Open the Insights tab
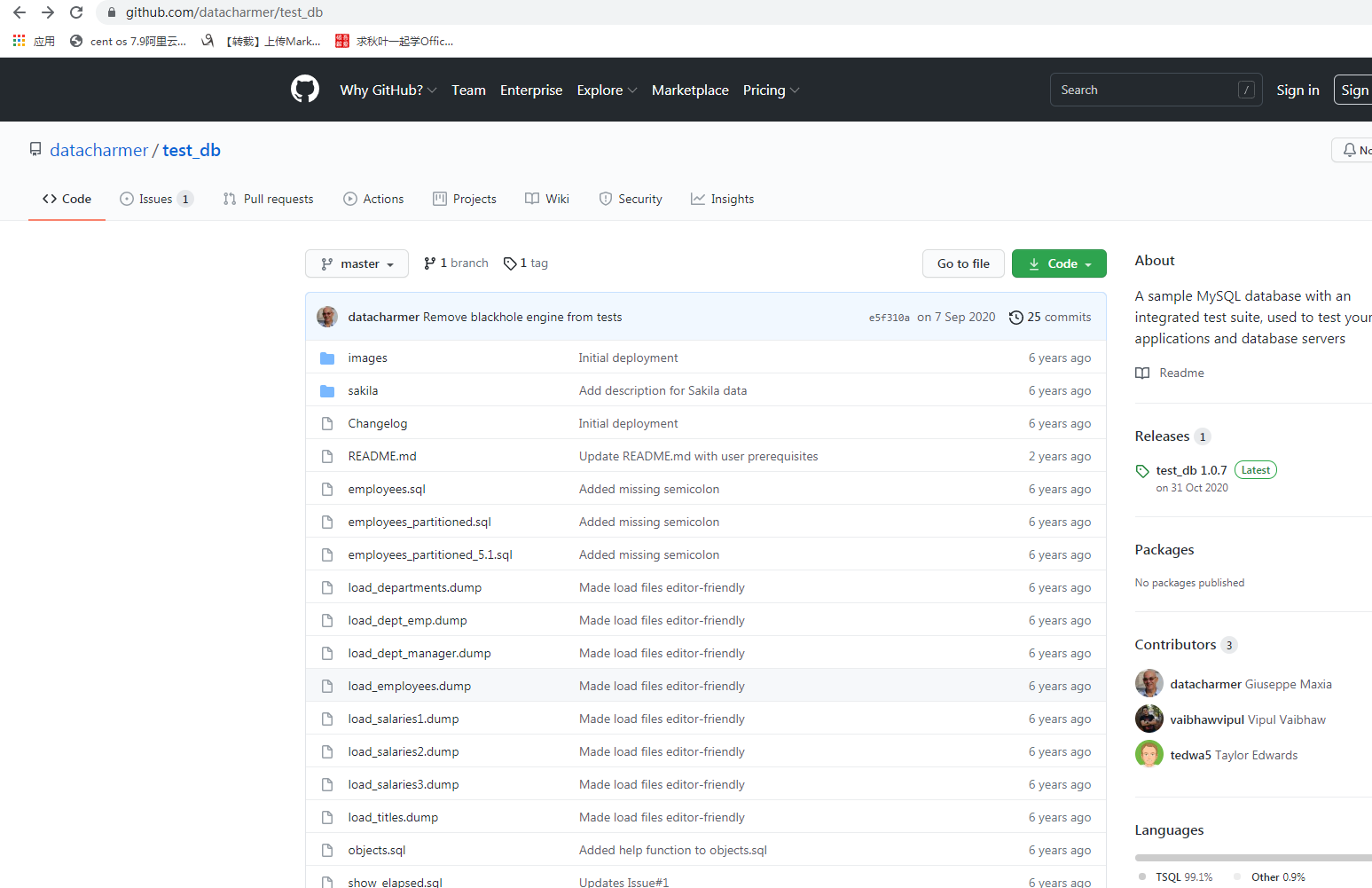 click(723, 199)
